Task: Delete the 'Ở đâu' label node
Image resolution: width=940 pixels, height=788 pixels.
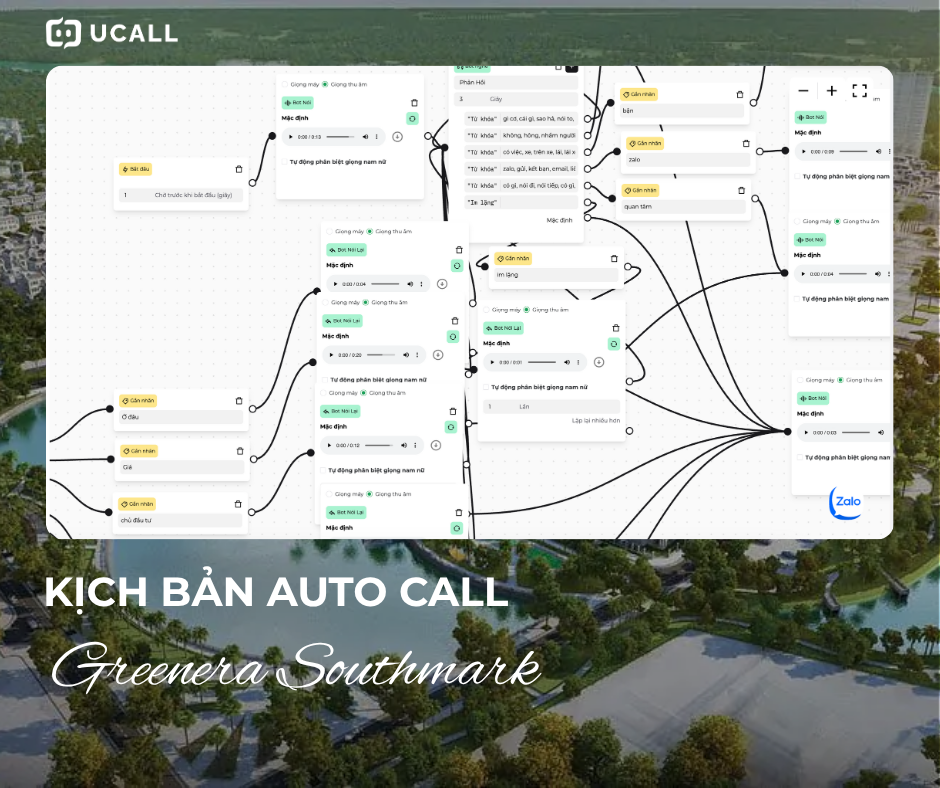Action: tap(238, 400)
